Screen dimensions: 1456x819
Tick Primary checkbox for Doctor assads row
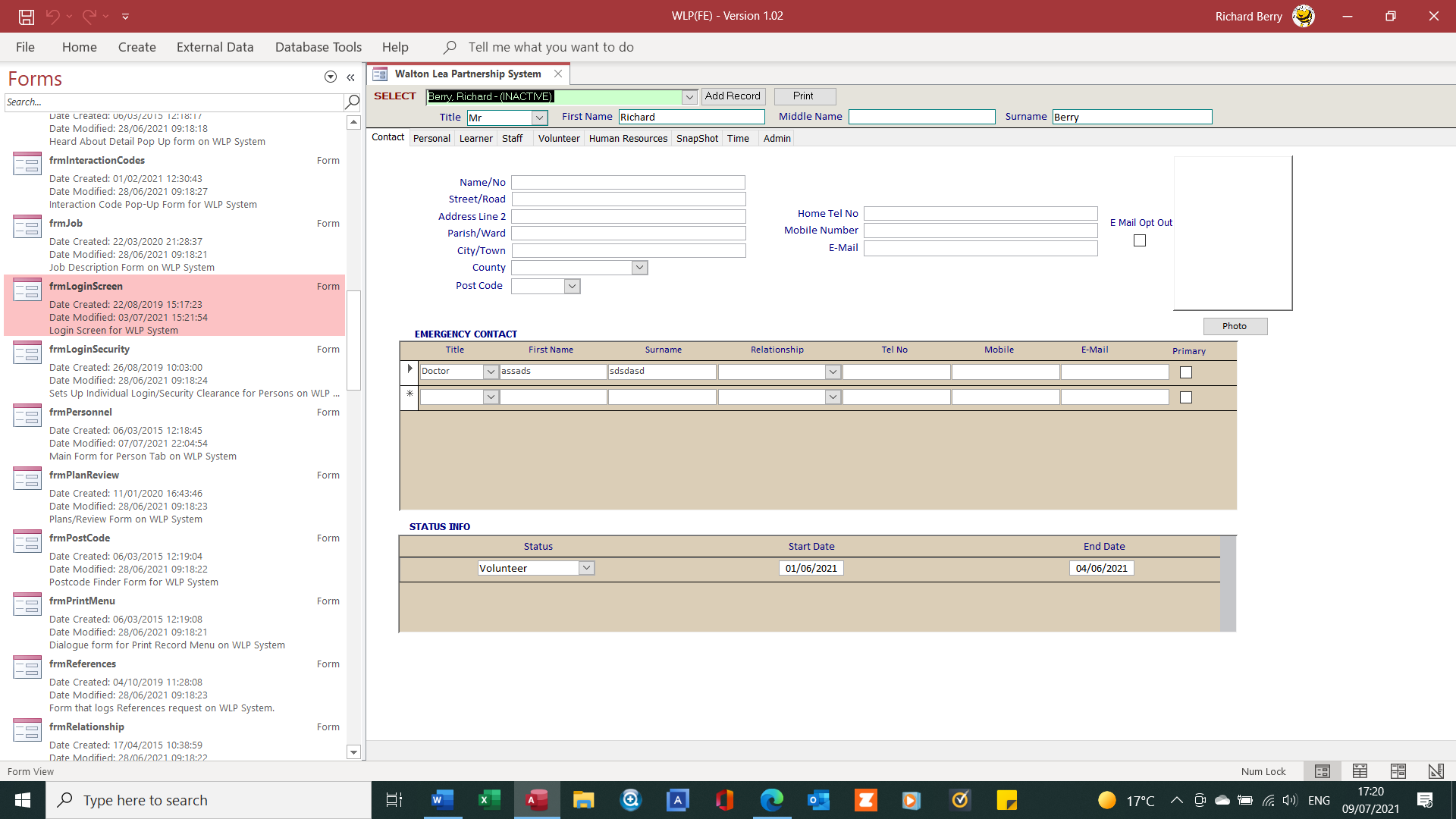pos(1186,372)
